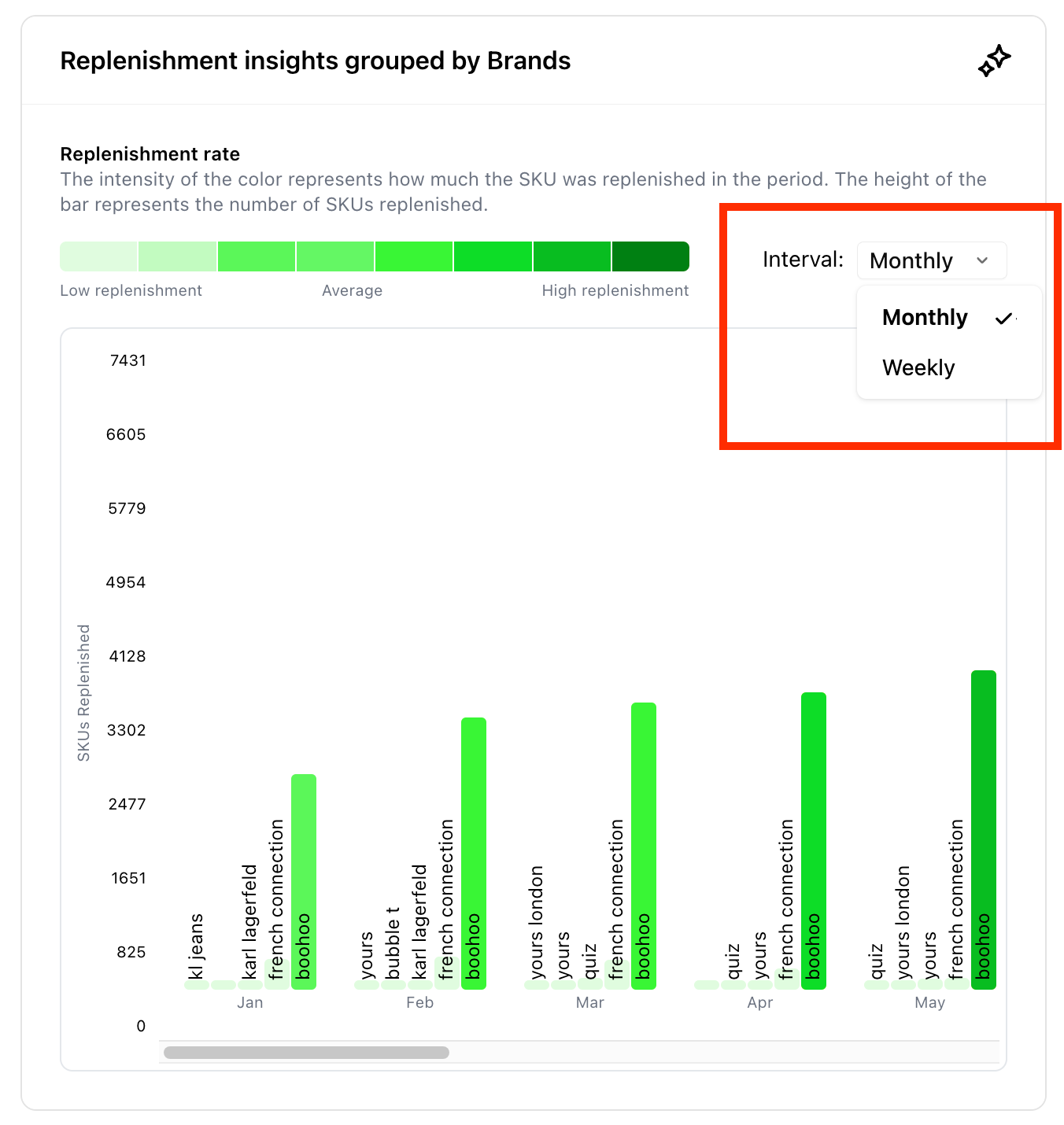Click the Apr axis label
Image resolution: width=1064 pixels, height=1125 pixels.
click(x=760, y=1002)
